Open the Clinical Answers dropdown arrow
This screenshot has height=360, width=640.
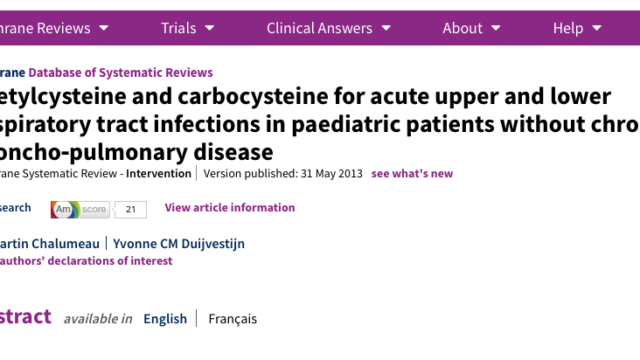[x=386, y=28]
